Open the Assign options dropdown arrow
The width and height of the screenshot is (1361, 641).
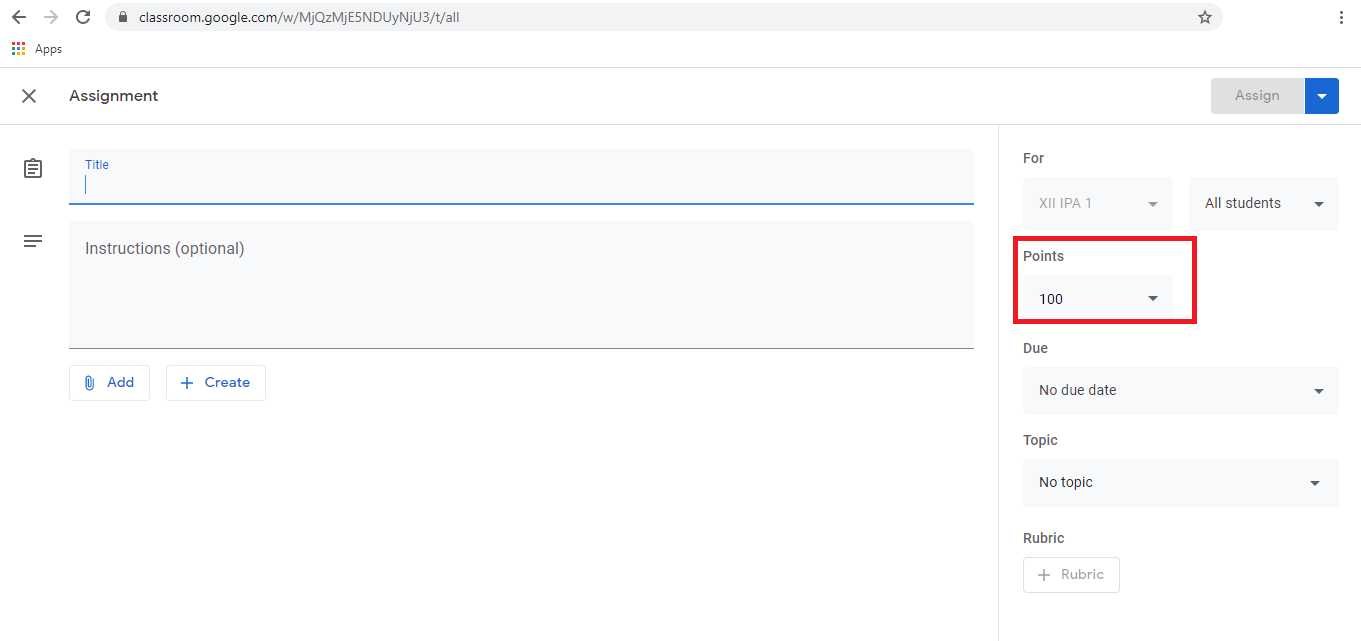1321,96
